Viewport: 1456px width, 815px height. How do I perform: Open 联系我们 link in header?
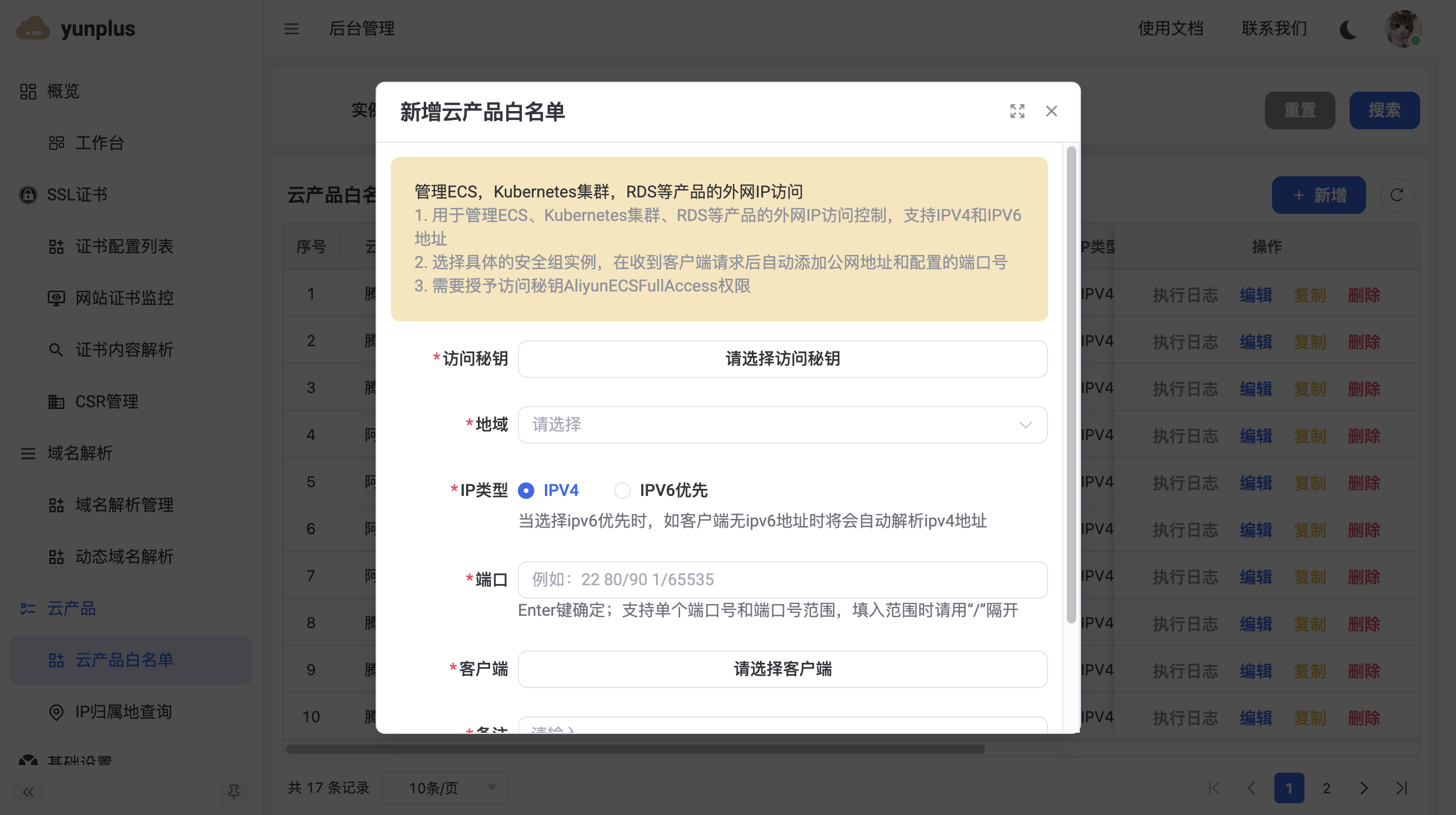click(1274, 28)
